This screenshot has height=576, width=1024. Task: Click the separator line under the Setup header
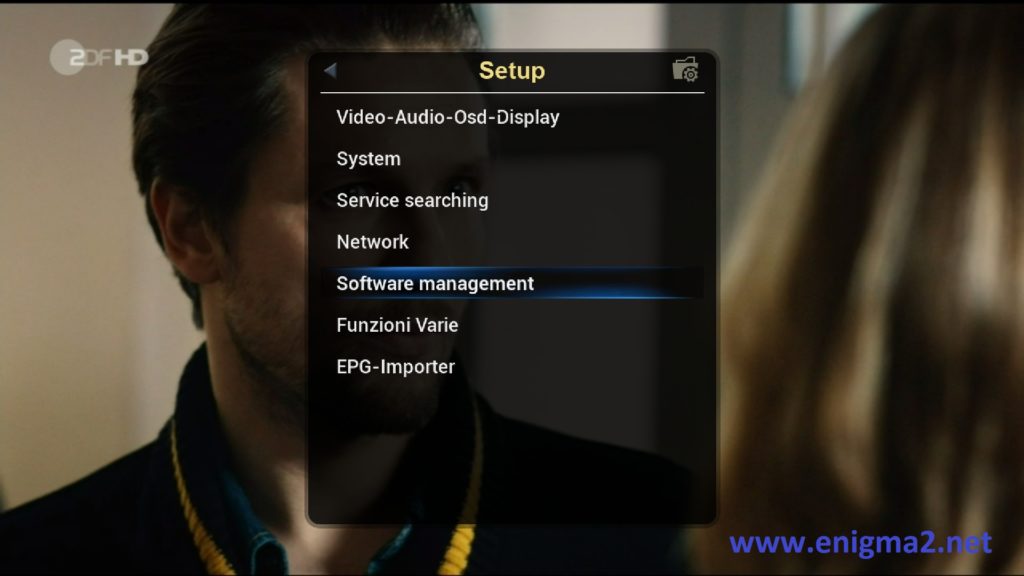510,92
